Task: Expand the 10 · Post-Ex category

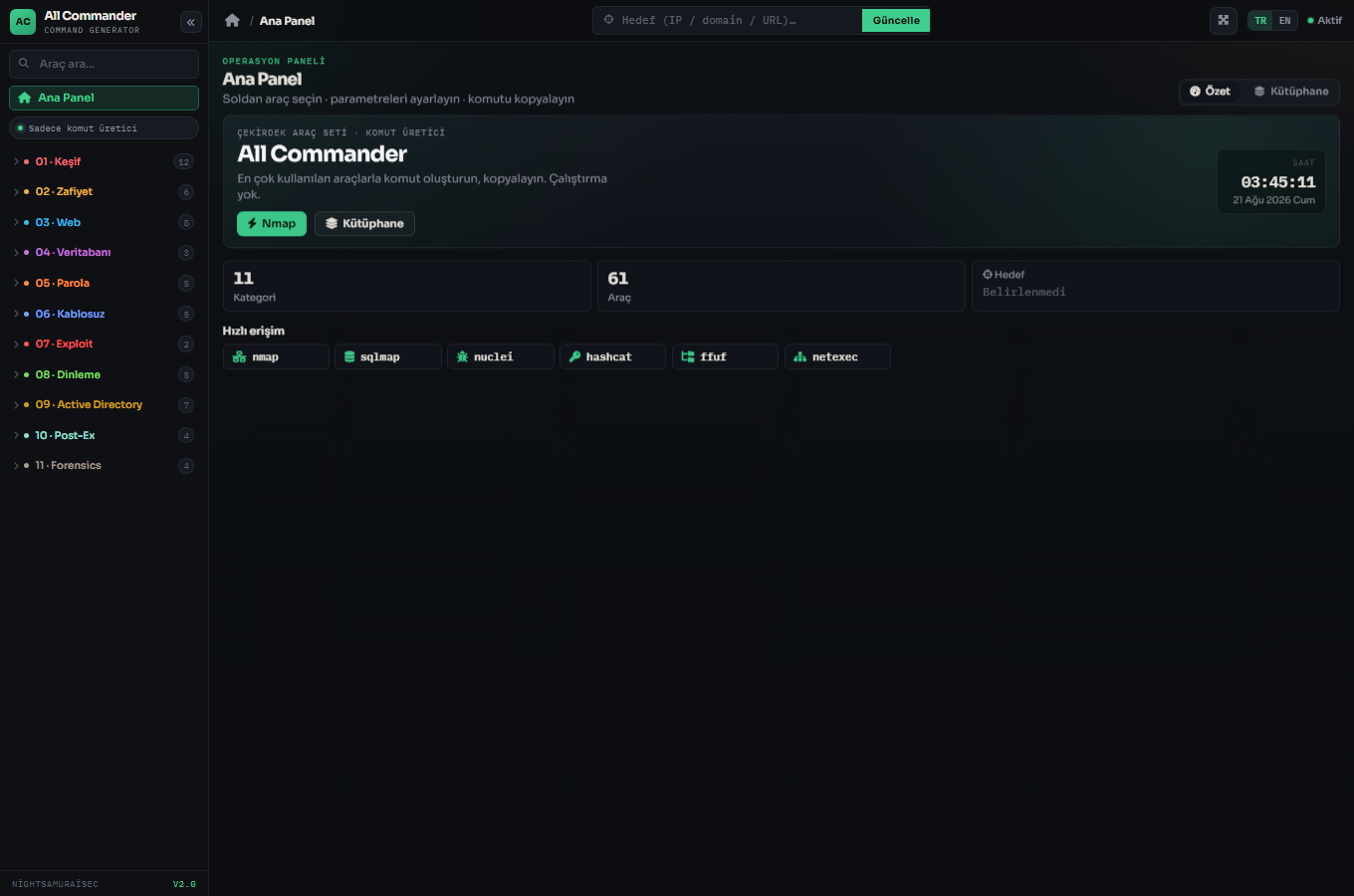Action: pyautogui.click(x=104, y=435)
